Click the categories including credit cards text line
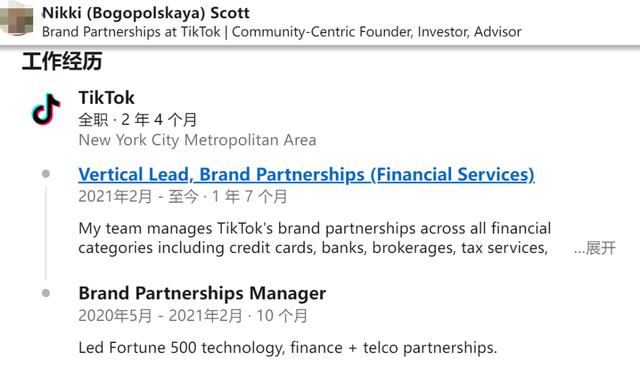The height and width of the screenshot is (375, 640). click(x=313, y=248)
